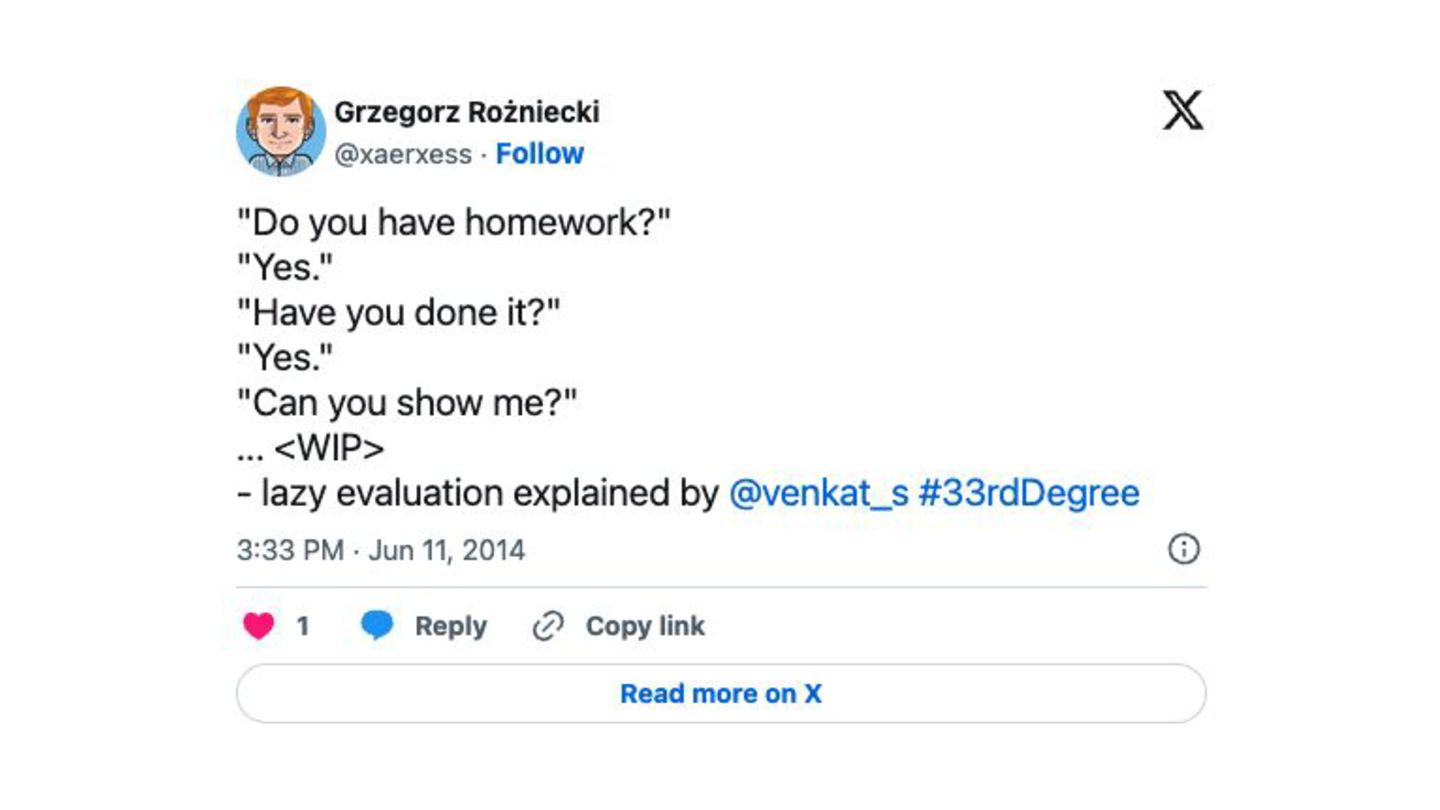1440x810 pixels.
Task: Follow the @xaerxess account
Action: [x=540, y=154]
